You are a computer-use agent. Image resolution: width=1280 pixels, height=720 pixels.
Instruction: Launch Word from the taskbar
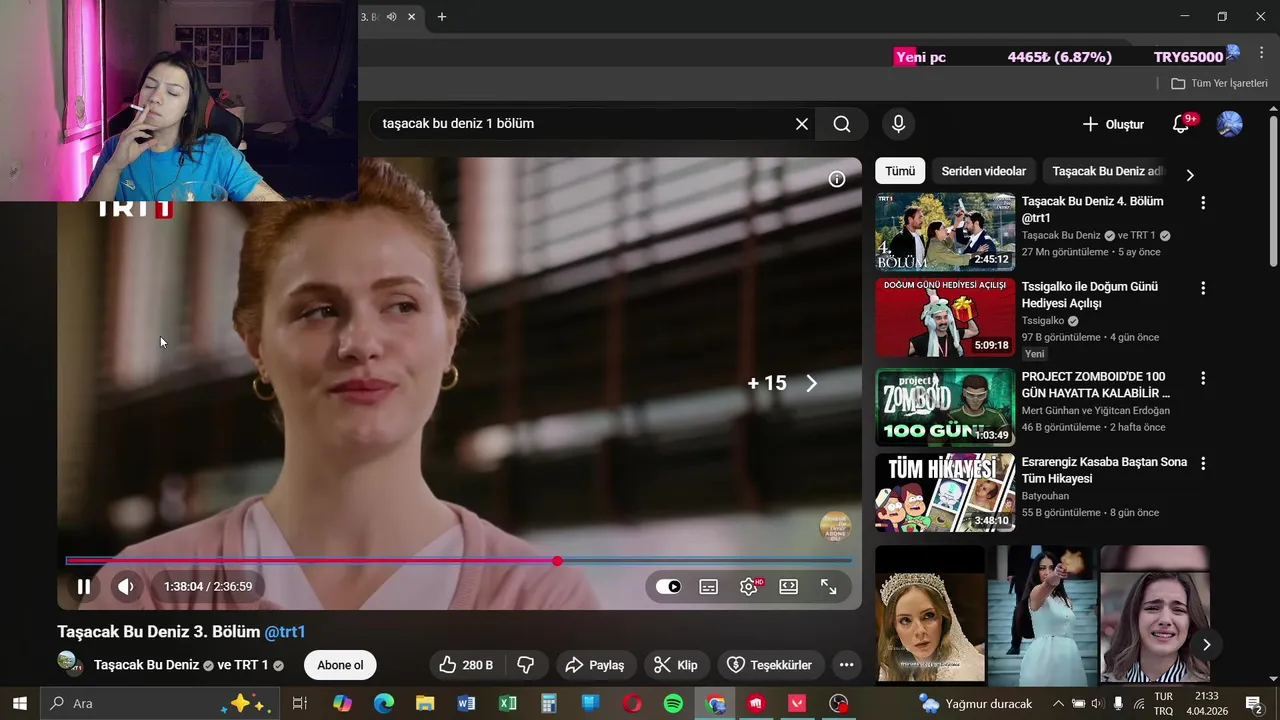pos(466,704)
